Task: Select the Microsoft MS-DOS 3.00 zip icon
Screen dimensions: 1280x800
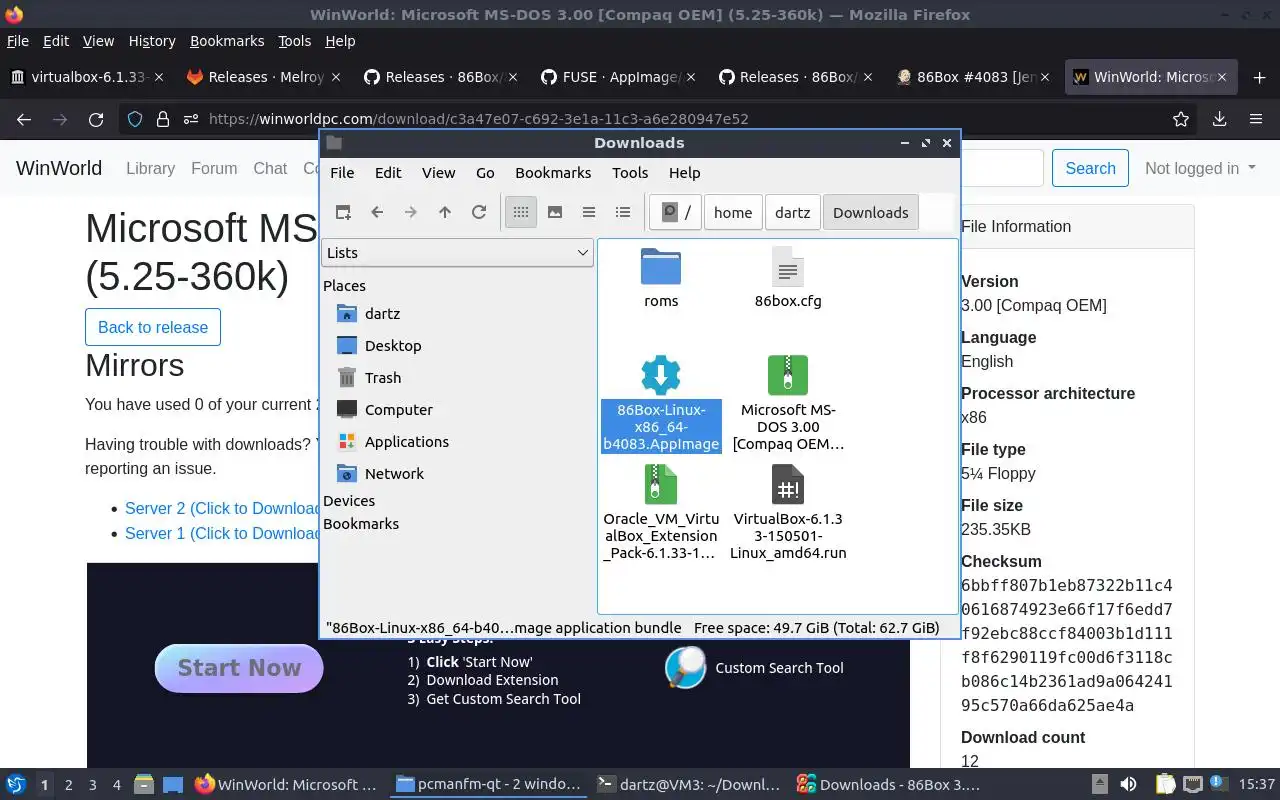Action: tap(788, 375)
